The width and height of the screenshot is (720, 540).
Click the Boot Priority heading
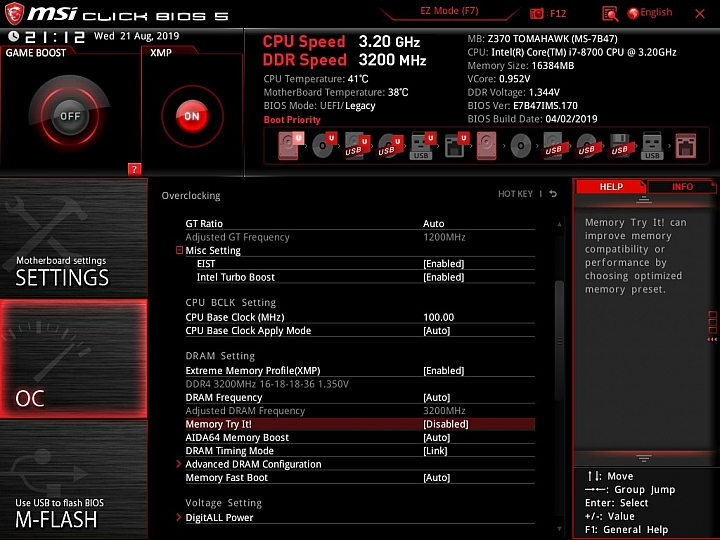coord(292,120)
